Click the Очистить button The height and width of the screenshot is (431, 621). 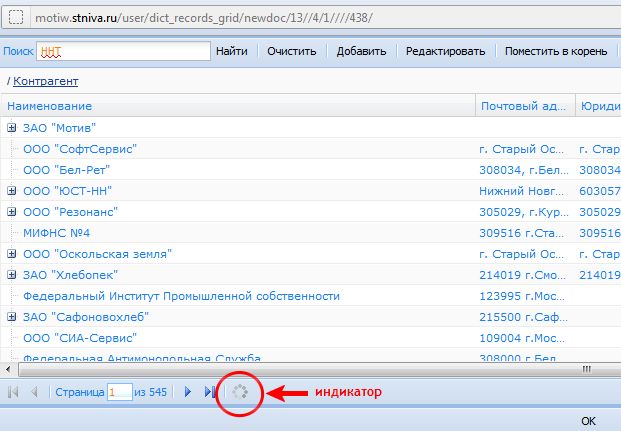291,52
